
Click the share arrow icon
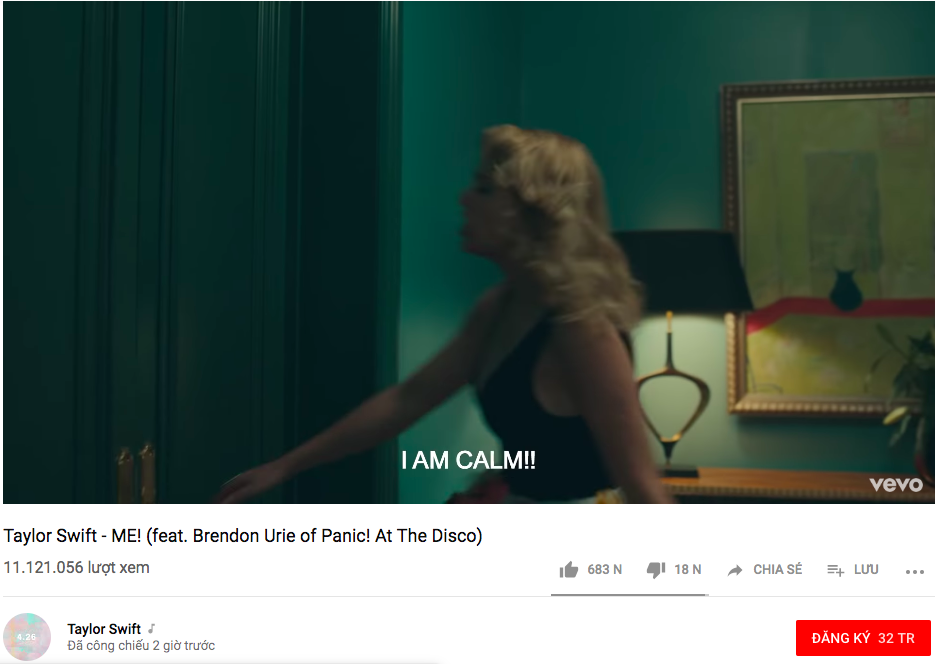[735, 570]
